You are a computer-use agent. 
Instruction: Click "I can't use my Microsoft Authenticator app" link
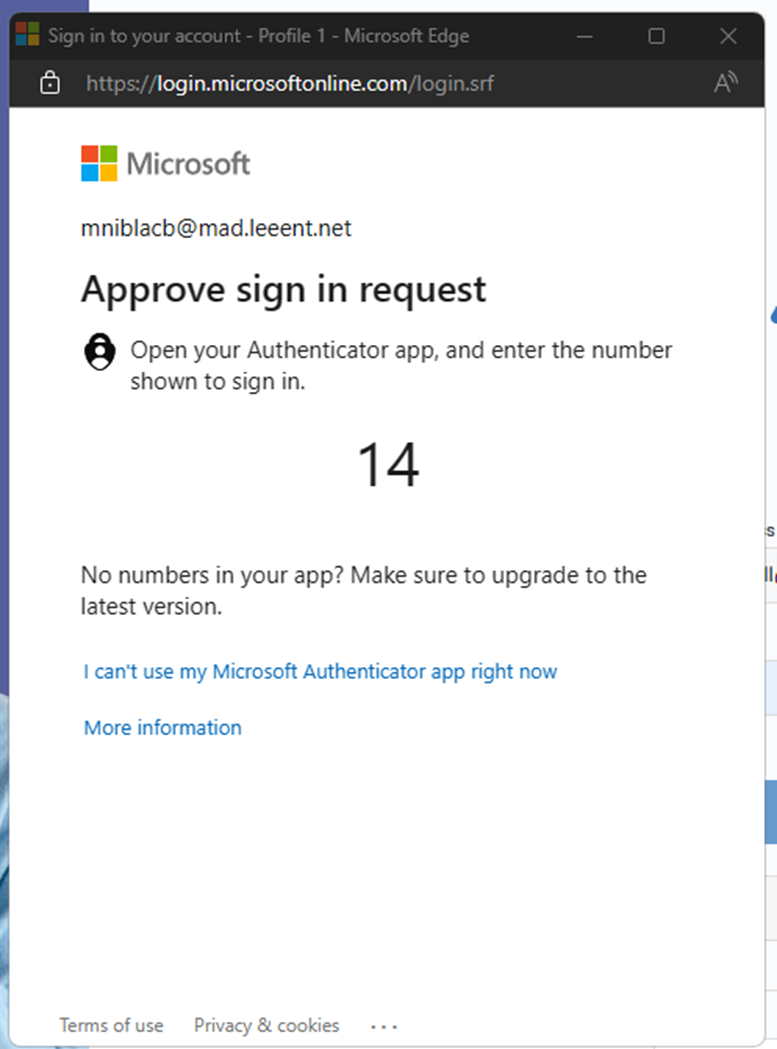click(x=320, y=671)
